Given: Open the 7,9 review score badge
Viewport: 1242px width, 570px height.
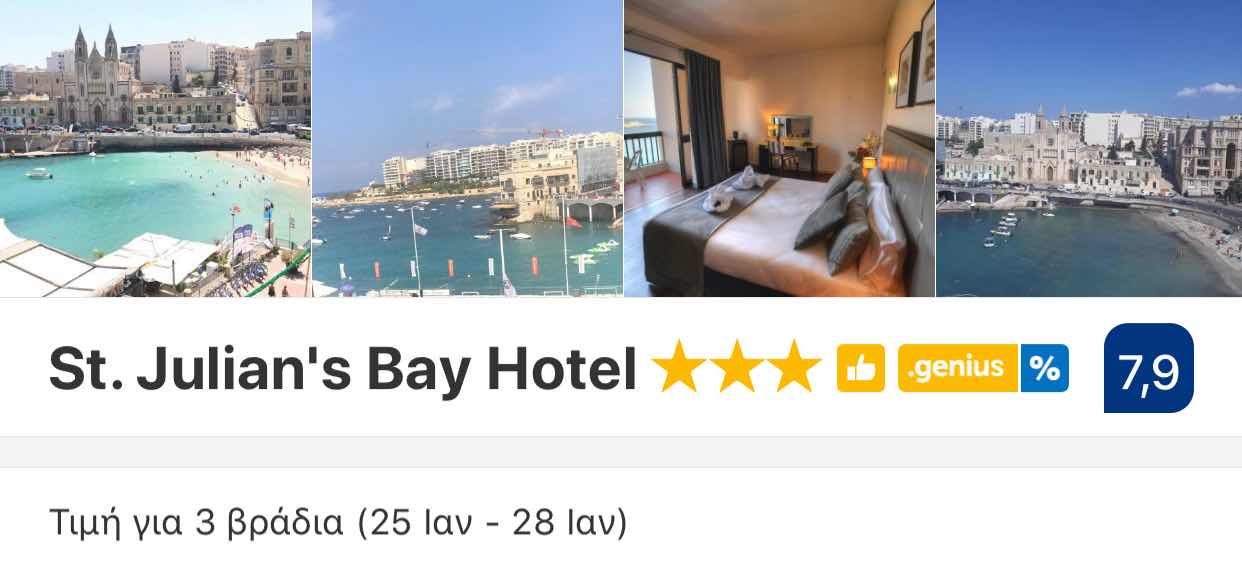Looking at the screenshot, I should tap(1149, 368).
